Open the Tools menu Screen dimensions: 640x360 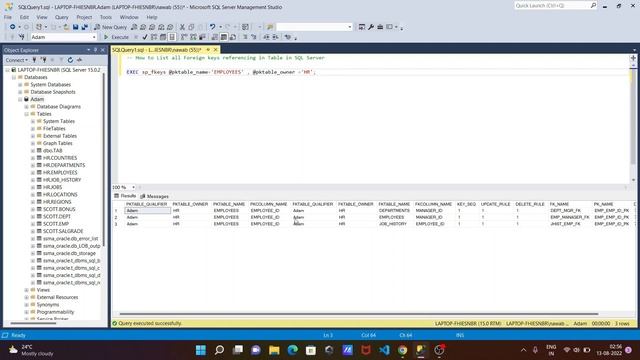(x=106, y=17)
